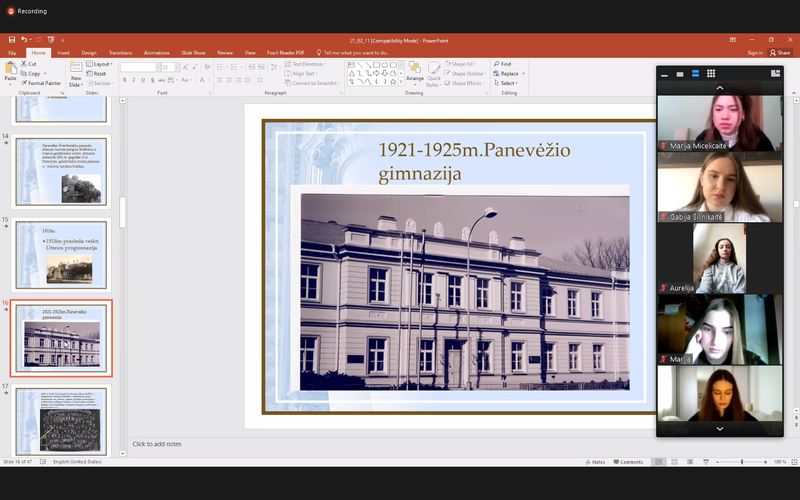Screen dimensions: 800x500
Task: Click the Paste icon in Clipboard group
Action: (10, 72)
